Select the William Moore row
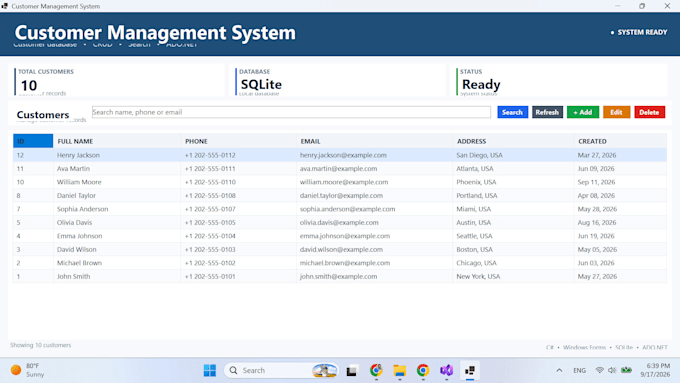The width and height of the screenshot is (680, 383). 340,182
